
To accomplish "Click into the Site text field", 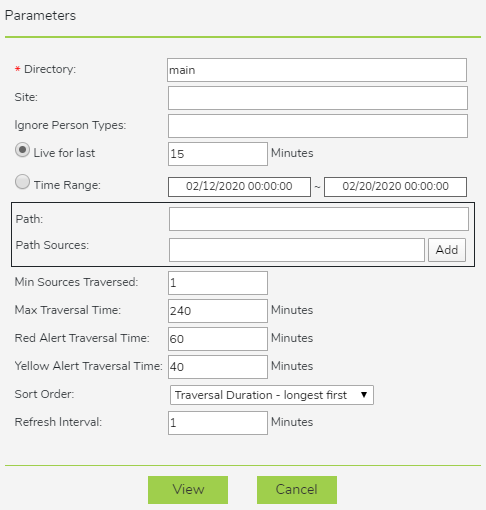I will pyautogui.click(x=318, y=98).
